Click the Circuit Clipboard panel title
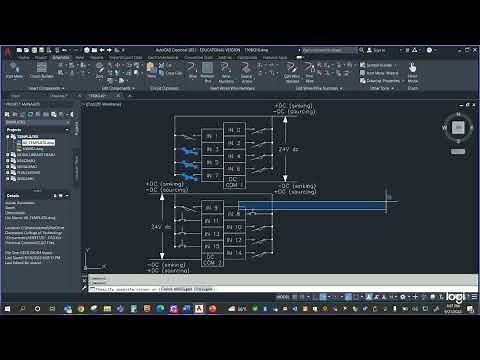480x360 pixels. pyautogui.click(x=164, y=89)
